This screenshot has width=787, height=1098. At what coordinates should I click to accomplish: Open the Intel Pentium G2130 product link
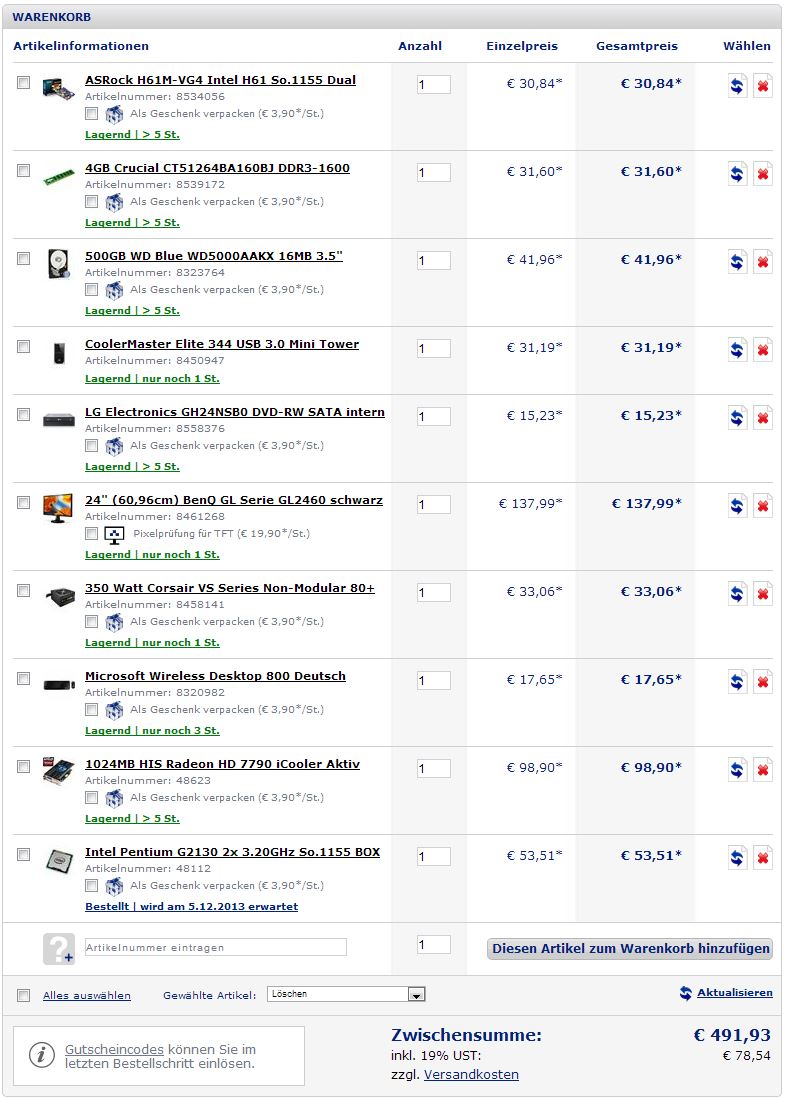coord(232,852)
